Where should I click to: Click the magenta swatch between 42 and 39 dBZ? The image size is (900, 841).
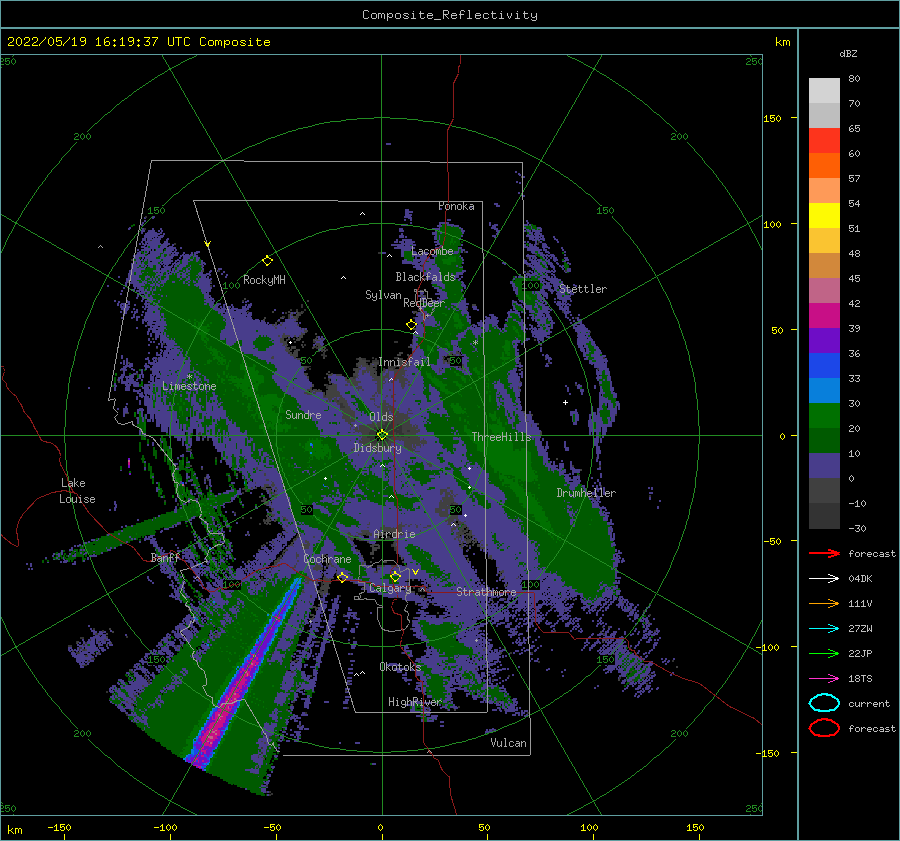click(x=824, y=316)
